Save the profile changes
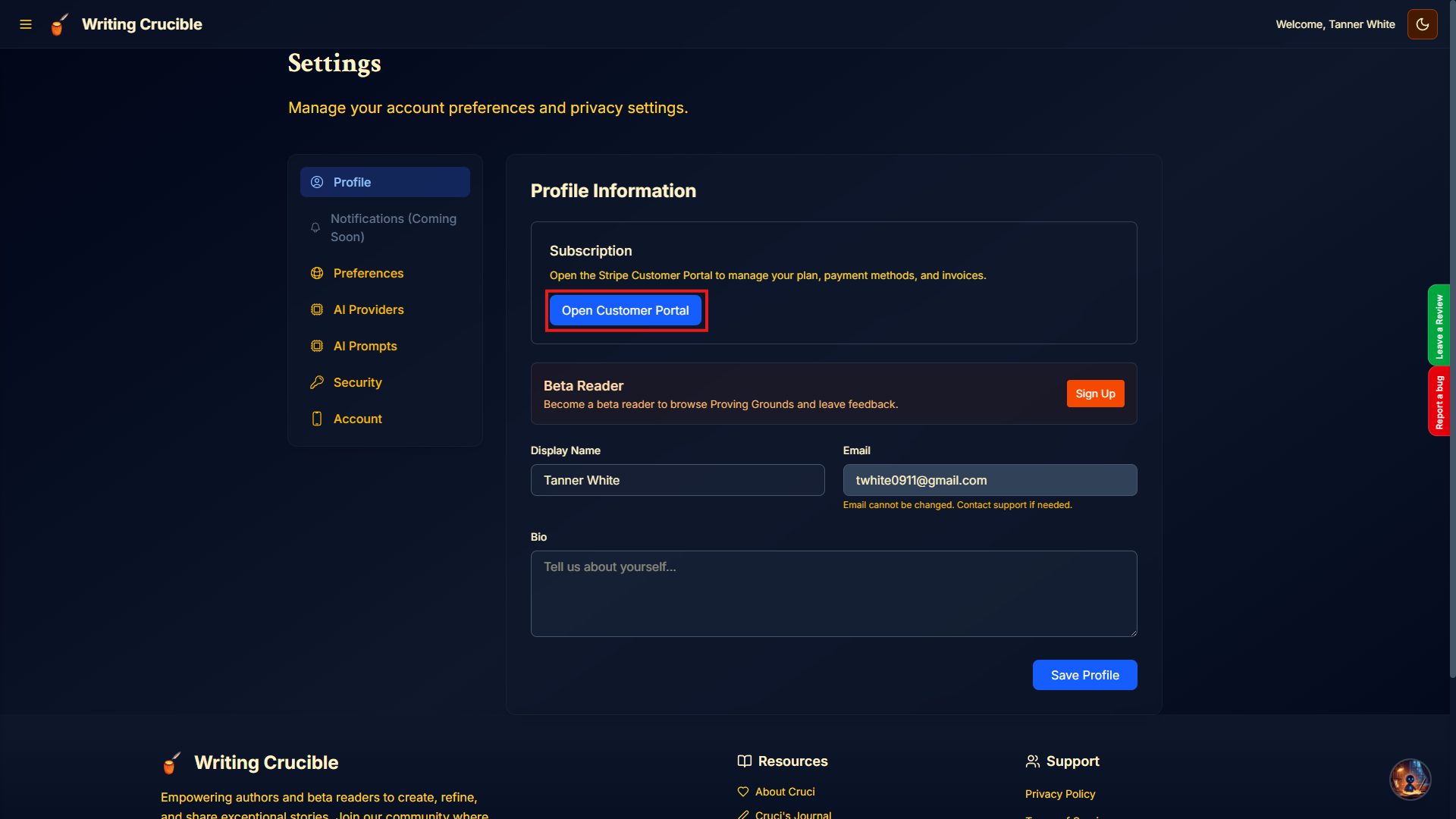This screenshot has width=1456, height=819. [x=1084, y=675]
